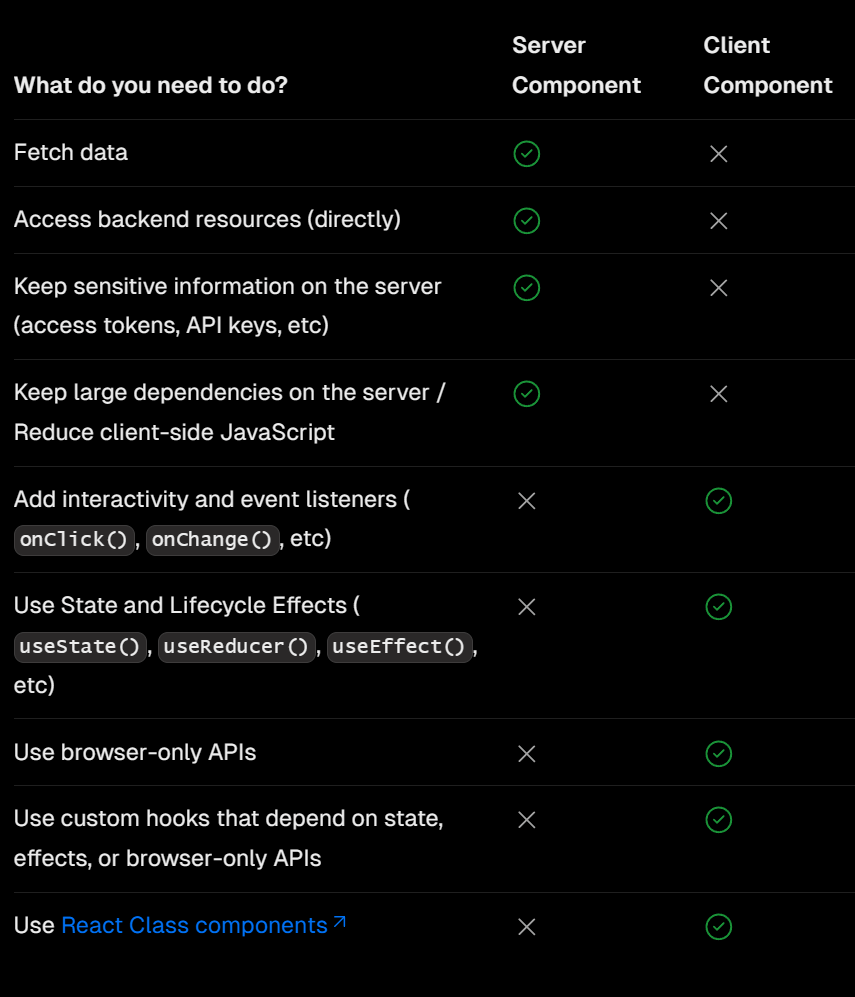Click the useEffect() code tag
Viewport: 855px width, 997px height.
tap(399, 647)
